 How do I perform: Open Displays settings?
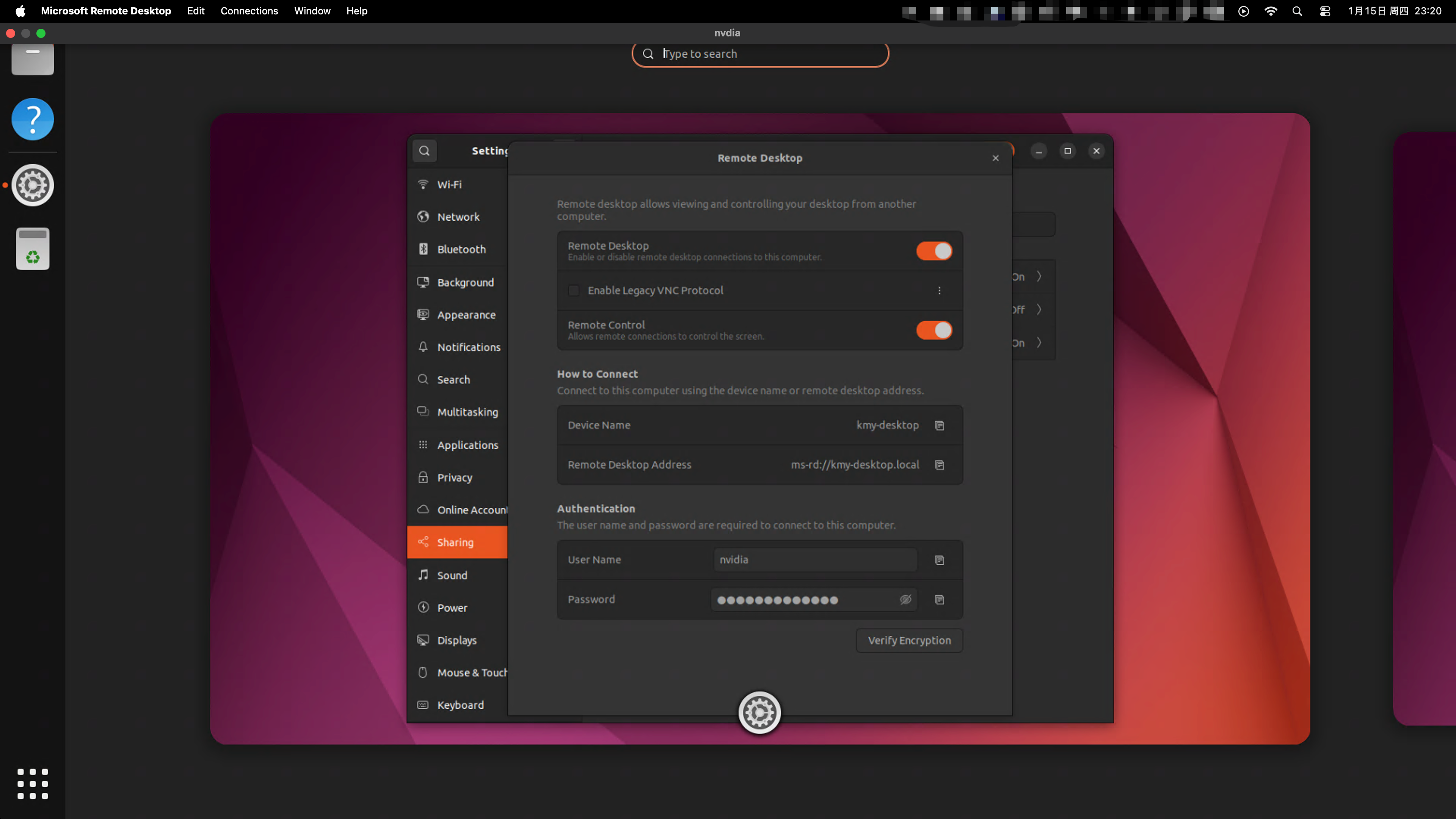coord(457,640)
